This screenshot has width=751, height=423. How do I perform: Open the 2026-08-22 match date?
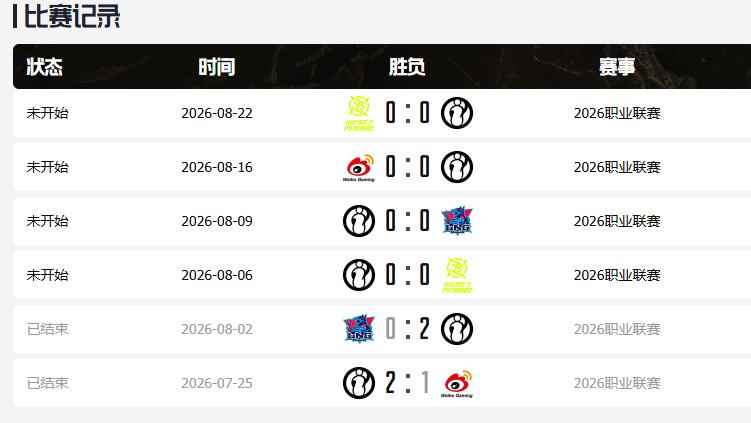(217, 113)
